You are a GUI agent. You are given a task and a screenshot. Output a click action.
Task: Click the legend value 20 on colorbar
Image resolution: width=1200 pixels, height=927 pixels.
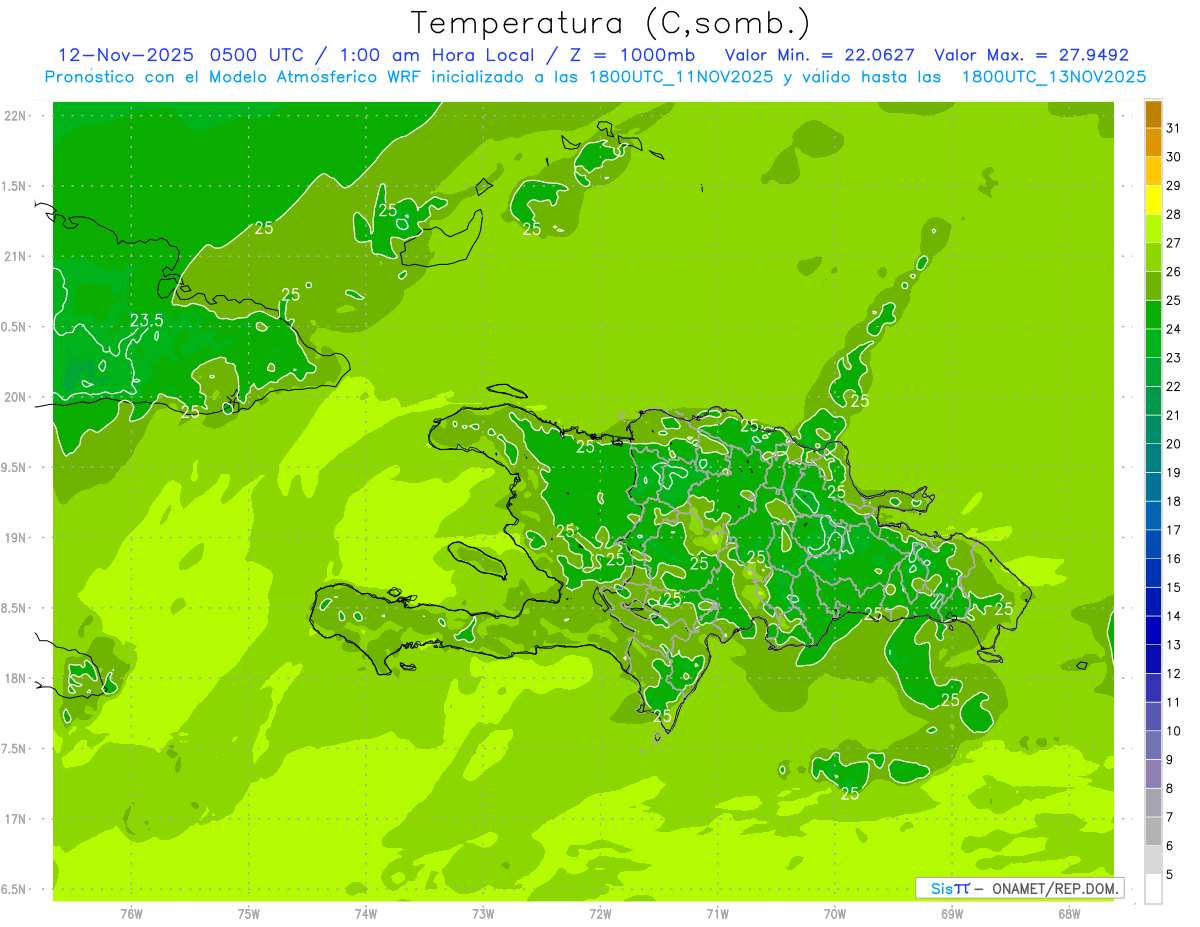click(x=1173, y=444)
